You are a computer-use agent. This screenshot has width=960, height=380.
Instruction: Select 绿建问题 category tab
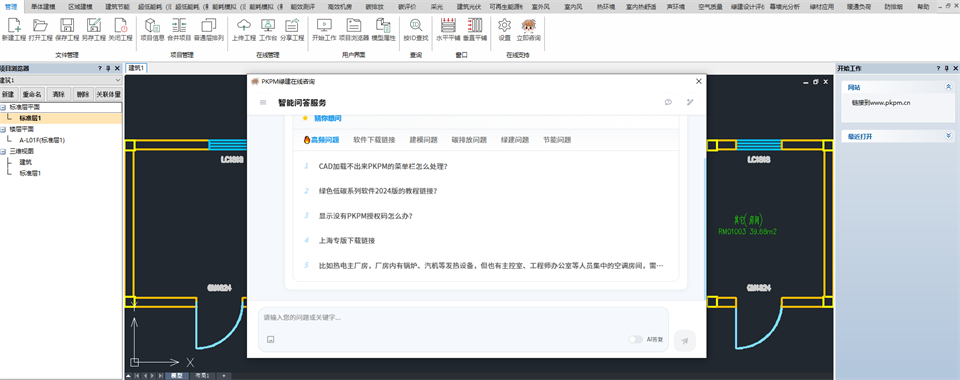[x=515, y=140]
